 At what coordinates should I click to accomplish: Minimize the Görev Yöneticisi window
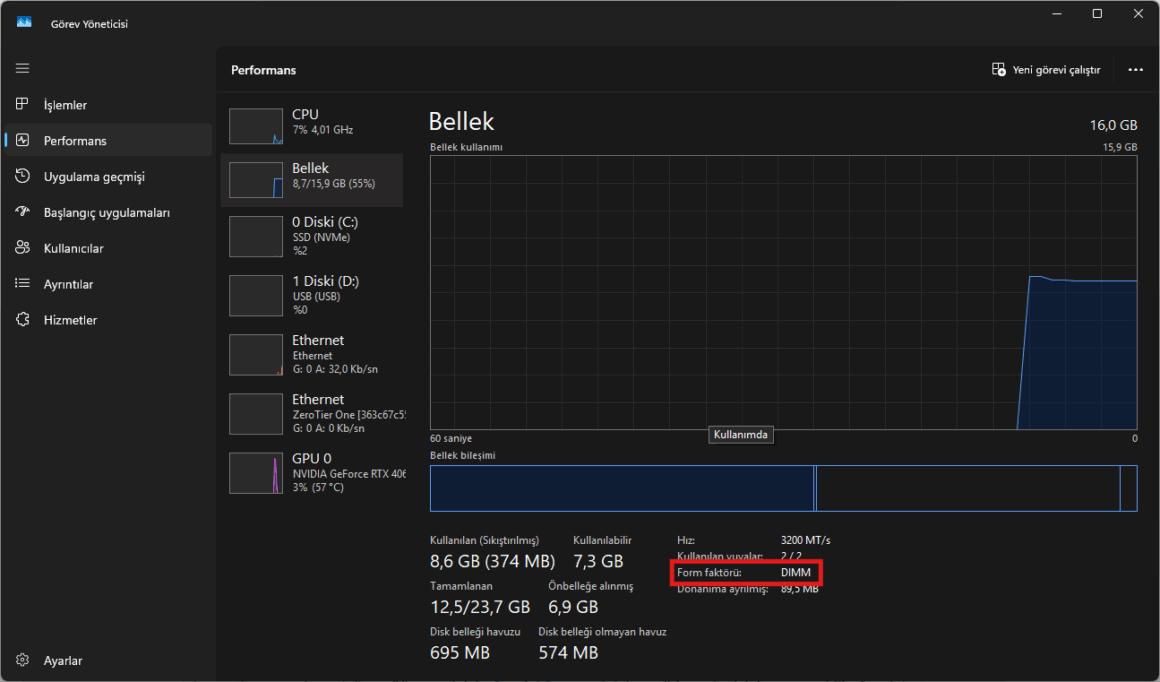[1057, 14]
